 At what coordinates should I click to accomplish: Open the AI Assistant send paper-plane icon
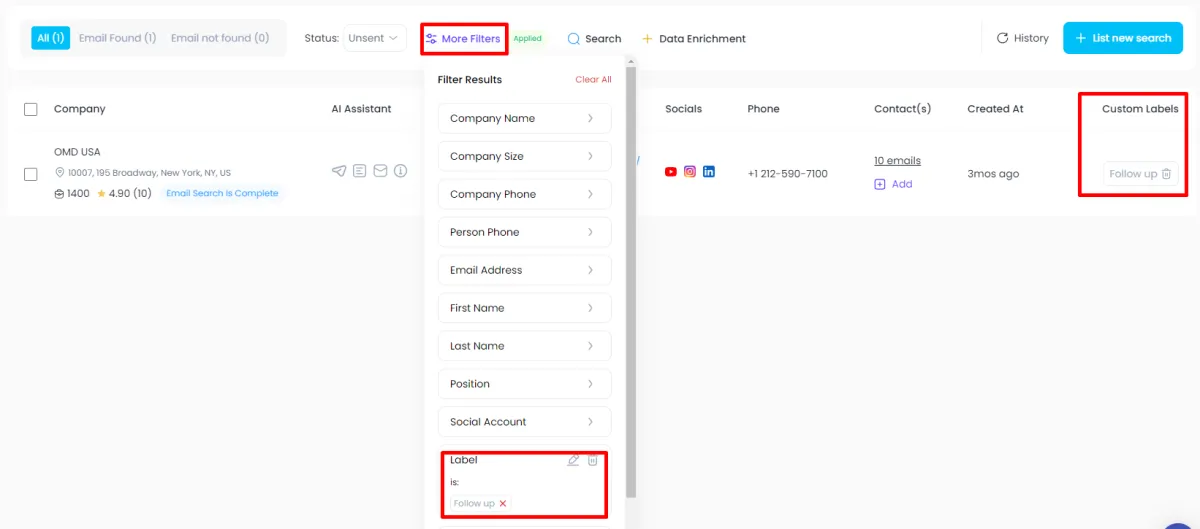tap(339, 171)
